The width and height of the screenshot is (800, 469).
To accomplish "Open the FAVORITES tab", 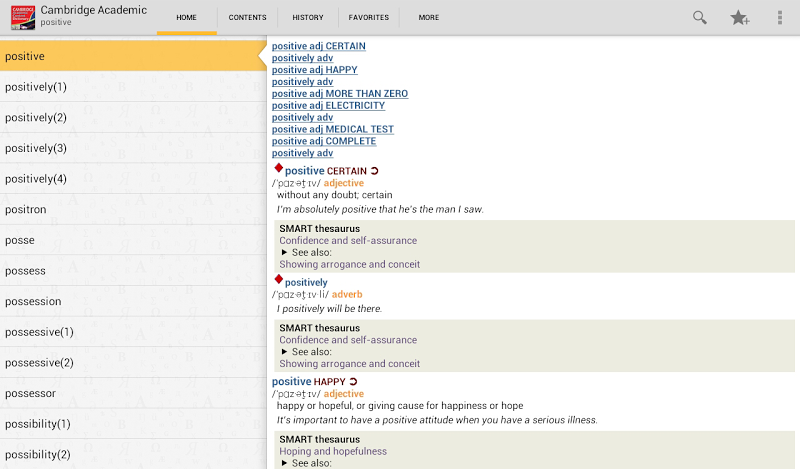I will coord(369,18).
